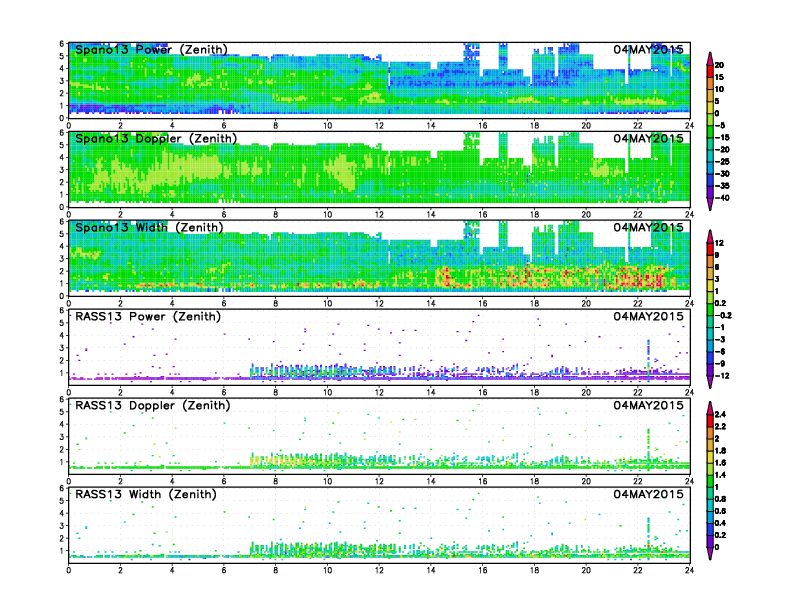Click the '-12' label on middle colorbar
Image resolution: width=792 pixels, height=612 pixels.
(x=722, y=376)
